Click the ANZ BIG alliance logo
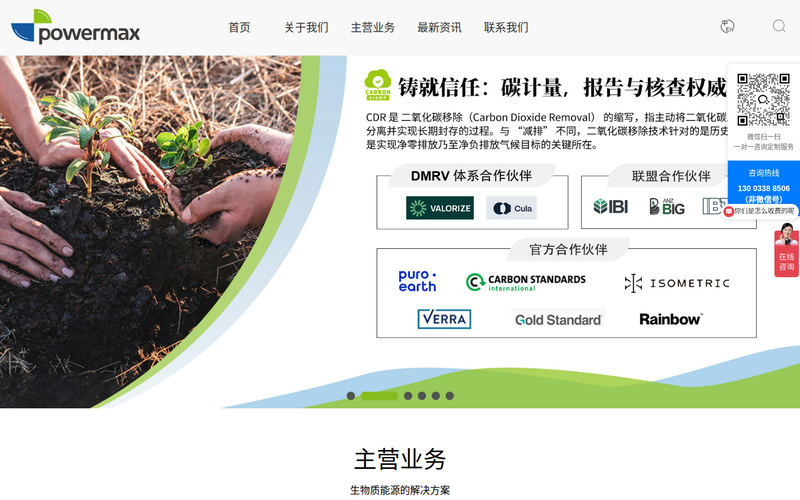The width and height of the screenshot is (800, 500). pos(667,206)
